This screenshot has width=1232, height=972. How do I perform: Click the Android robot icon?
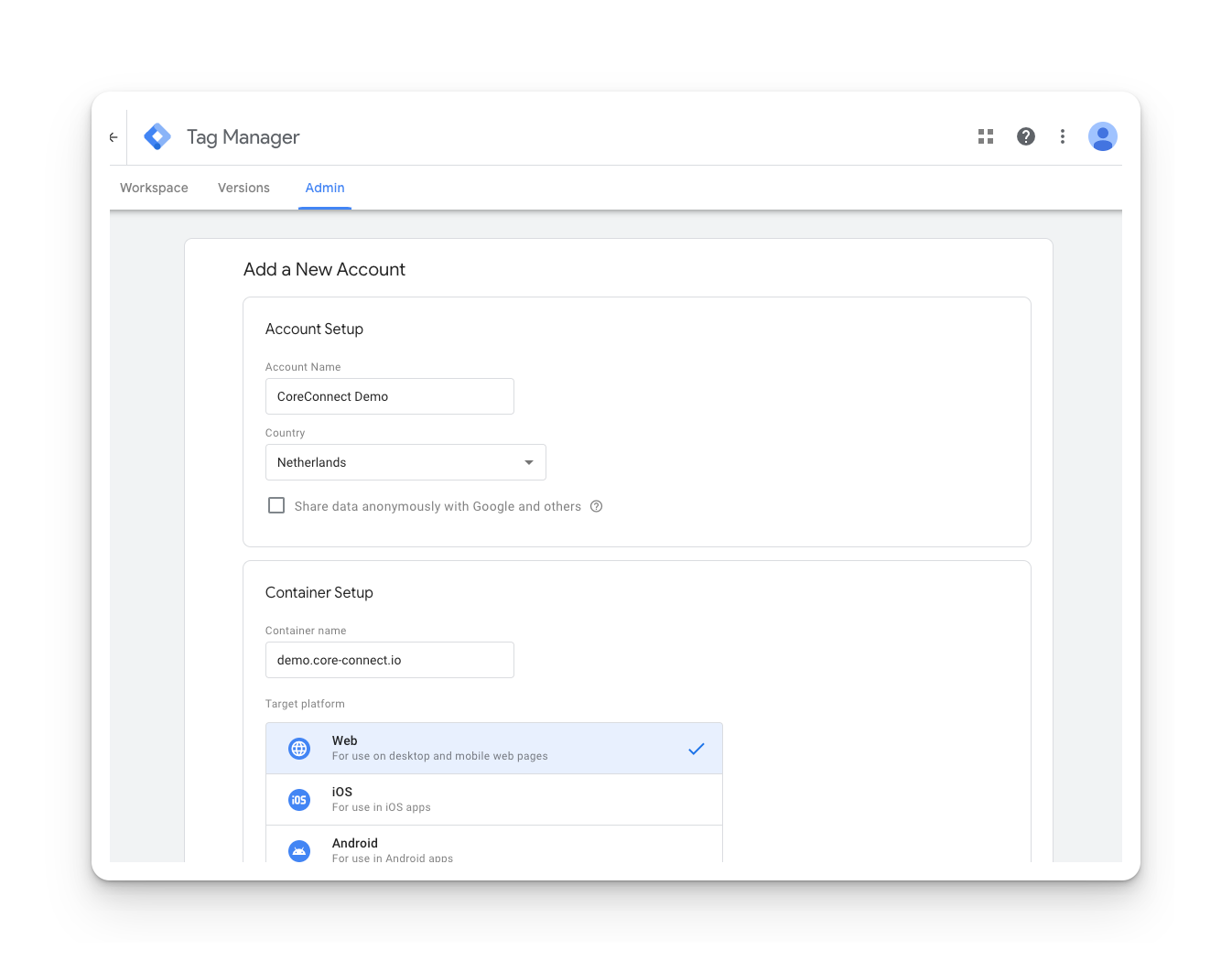[x=299, y=850]
